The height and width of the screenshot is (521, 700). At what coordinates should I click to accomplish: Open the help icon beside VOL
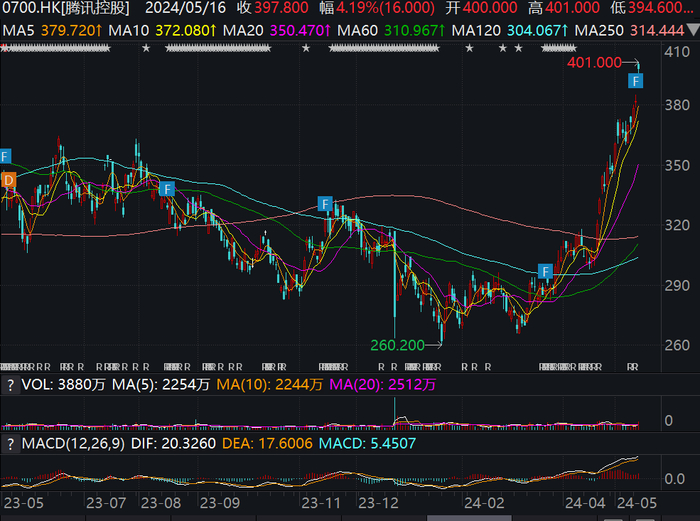(10, 385)
